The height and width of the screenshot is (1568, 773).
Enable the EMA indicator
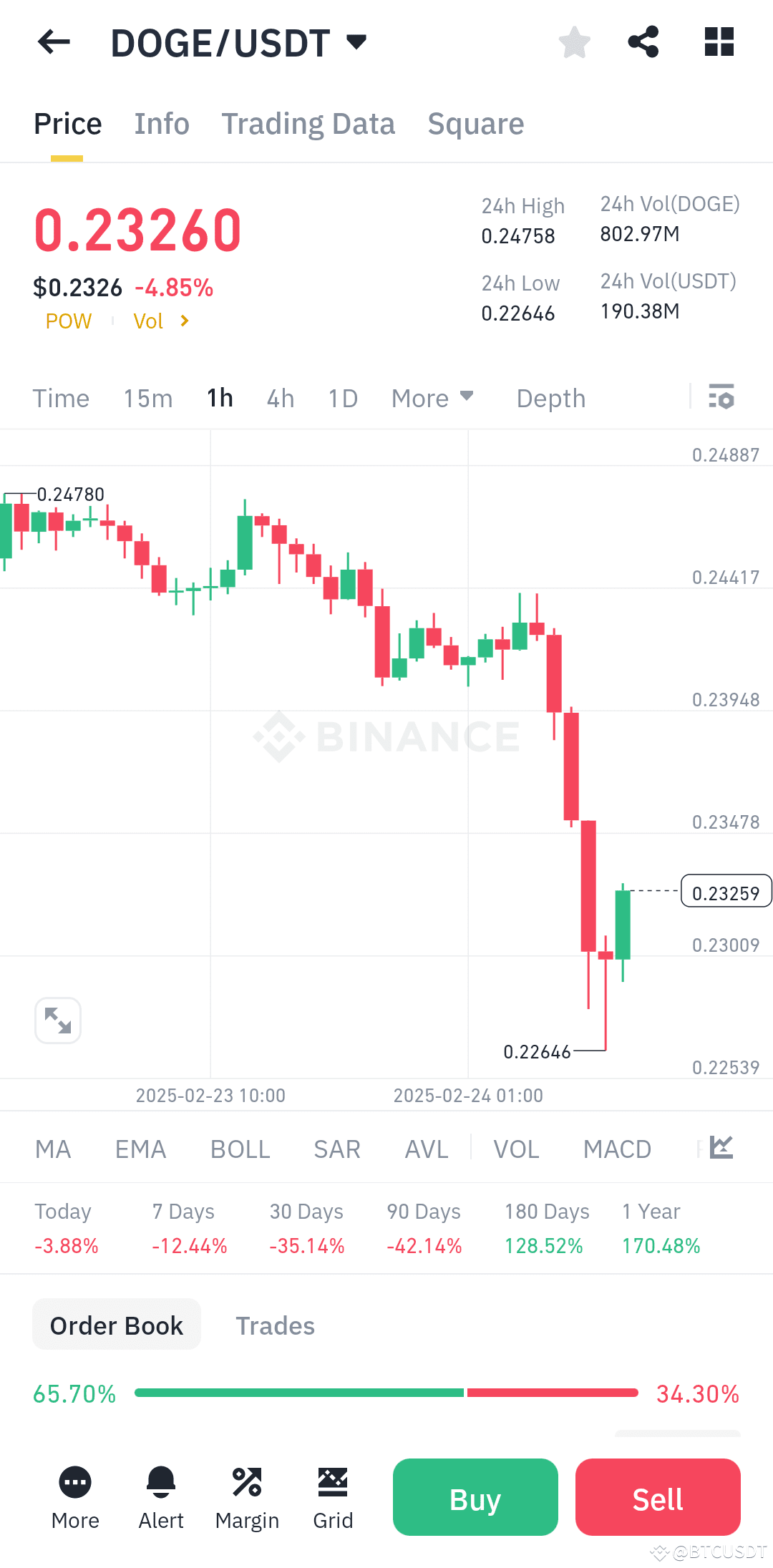[x=140, y=1149]
